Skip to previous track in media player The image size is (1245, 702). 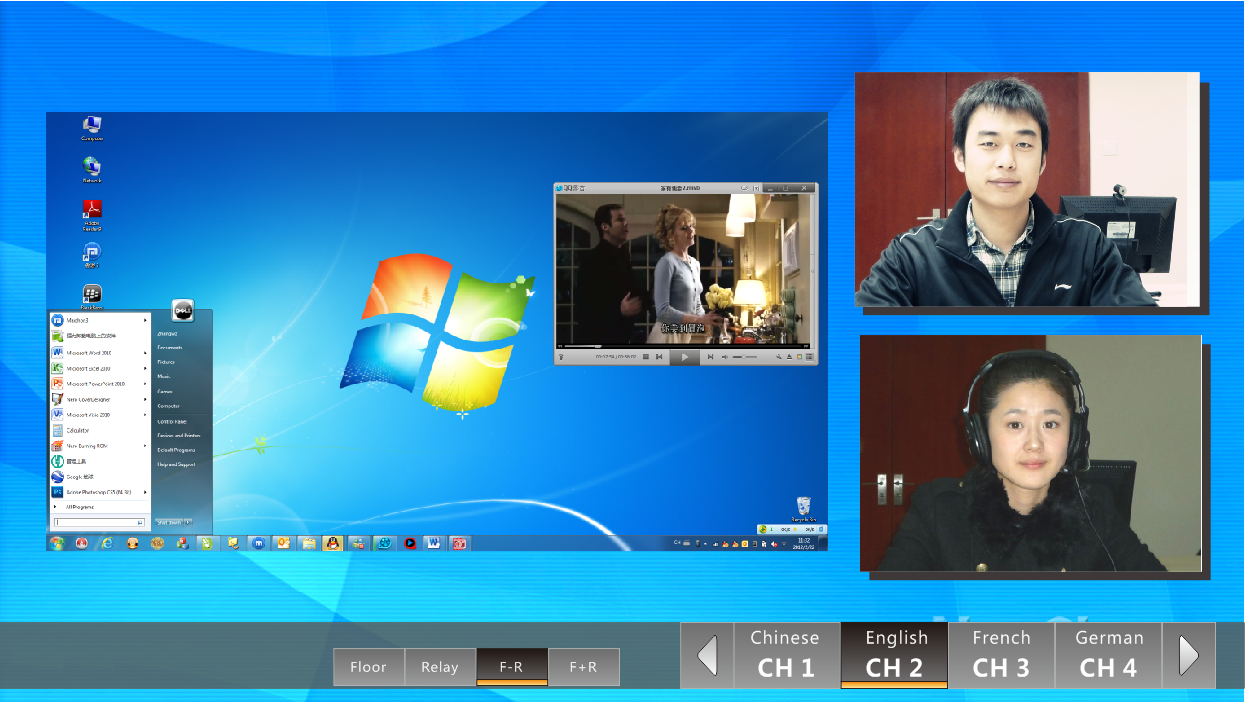[659, 357]
